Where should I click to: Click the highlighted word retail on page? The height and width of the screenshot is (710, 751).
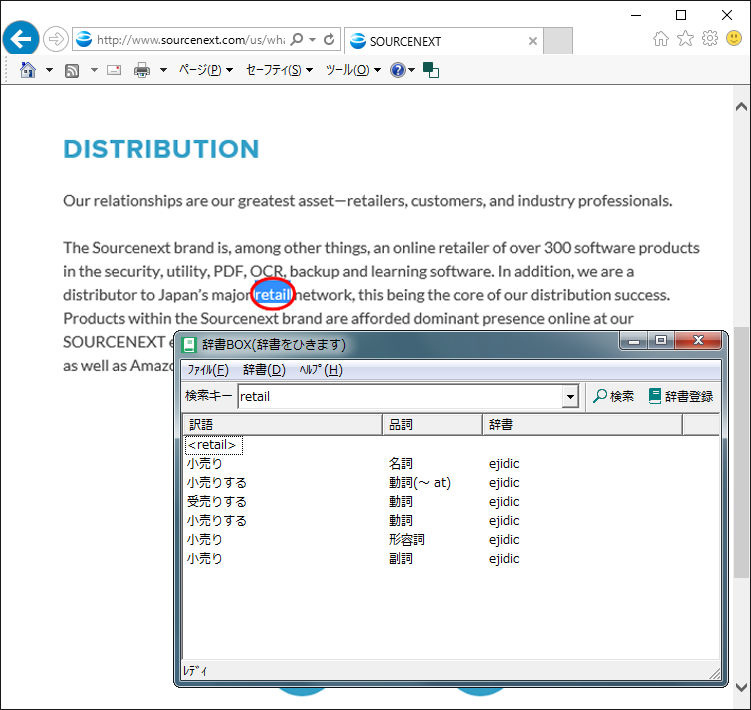(x=273, y=295)
